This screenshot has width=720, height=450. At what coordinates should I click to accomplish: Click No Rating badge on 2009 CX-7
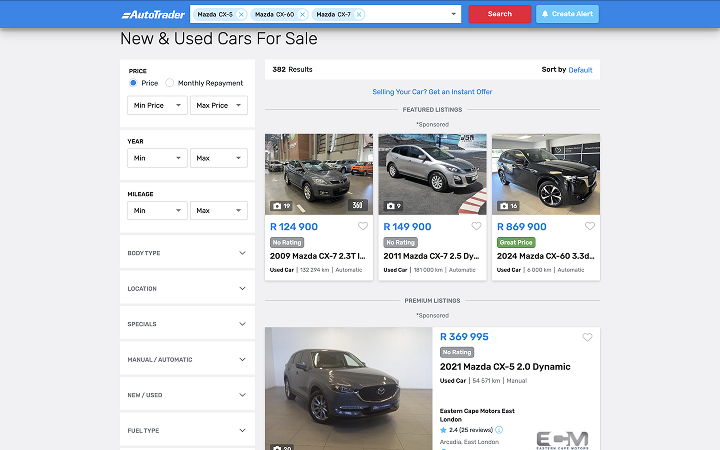pyautogui.click(x=287, y=242)
